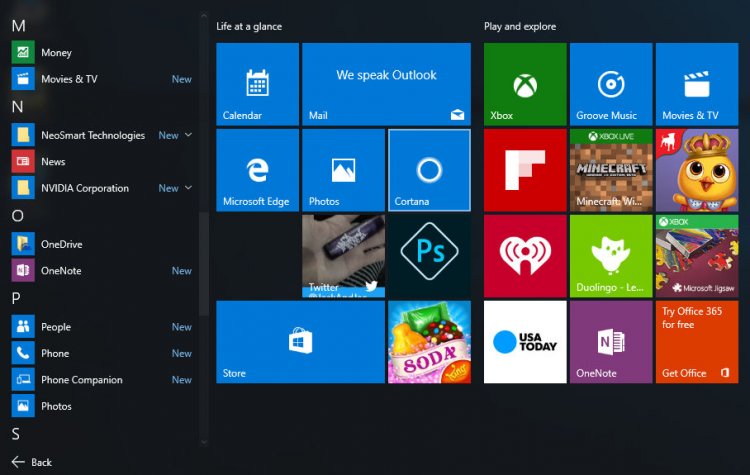This screenshot has height=475, width=750.
Task: Open the Photos tile
Action: (x=343, y=170)
